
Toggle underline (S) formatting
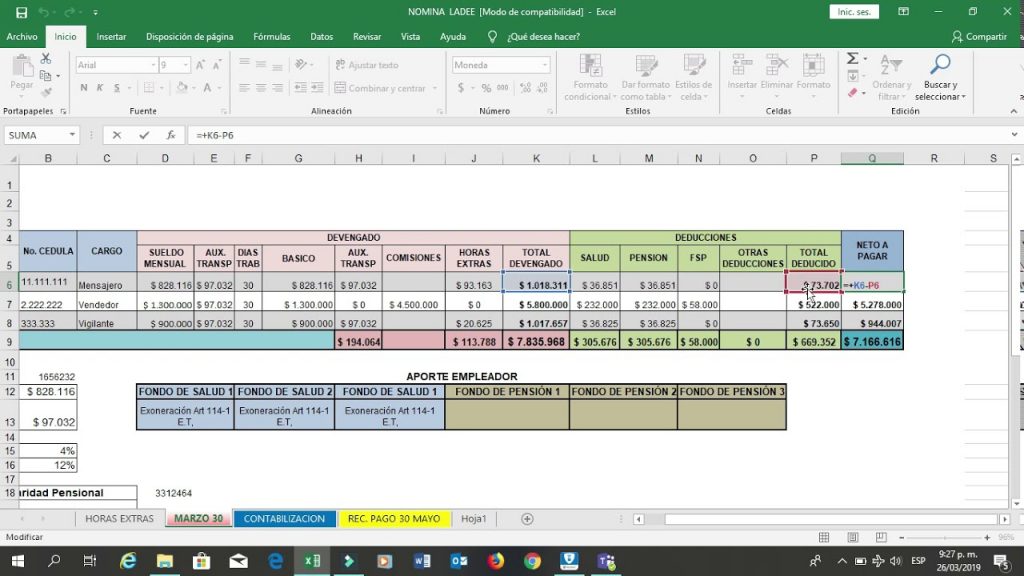tap(117, 87)
